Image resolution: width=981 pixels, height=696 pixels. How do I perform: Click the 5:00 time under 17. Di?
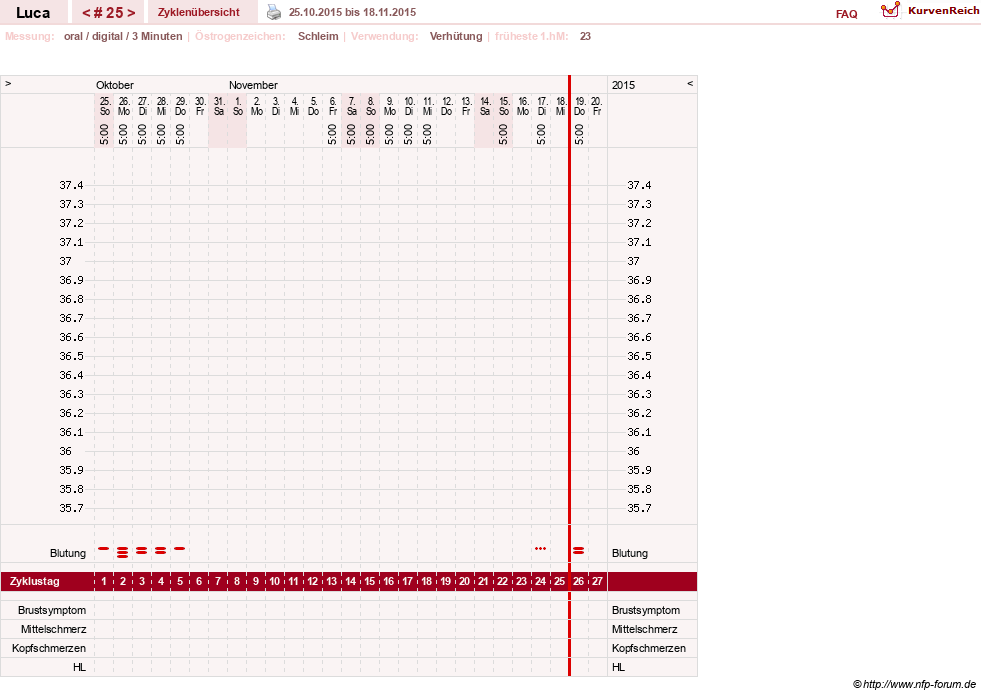tap(541, 134)
